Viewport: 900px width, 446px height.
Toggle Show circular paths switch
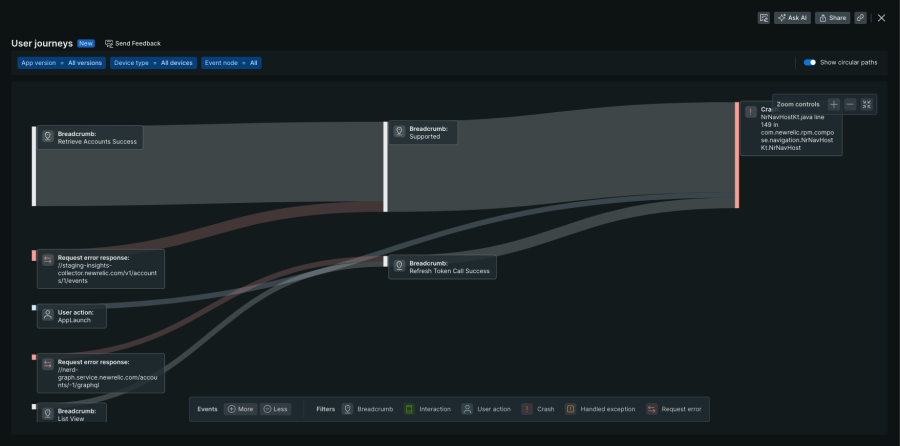tap(810, 62)
